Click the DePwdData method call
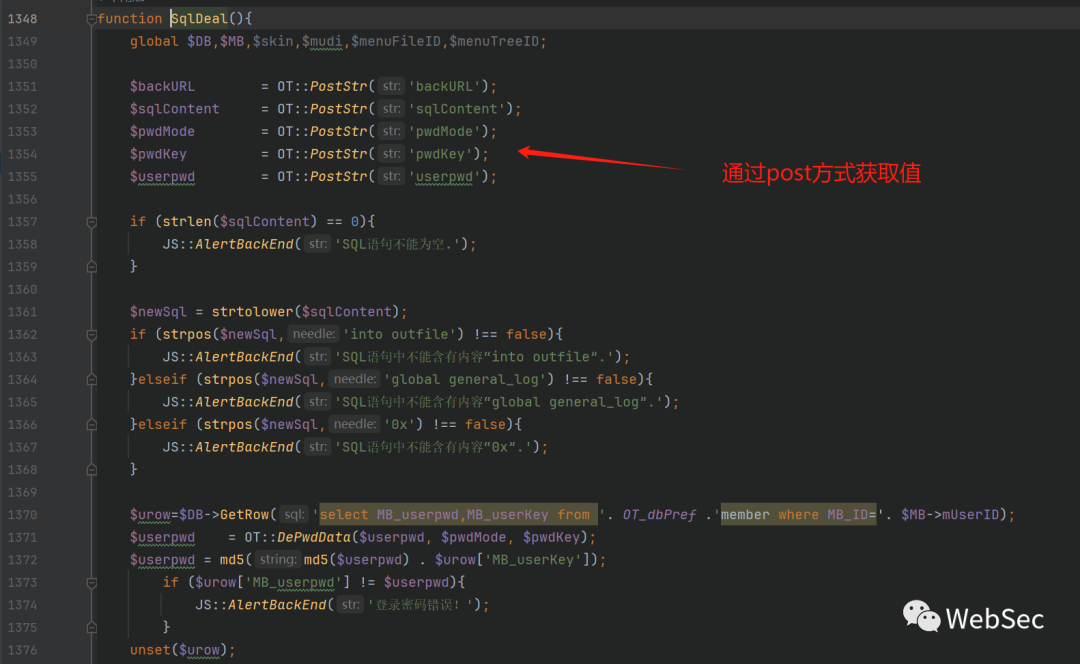This screenshot has height=664, width=1080. point(313,537)
